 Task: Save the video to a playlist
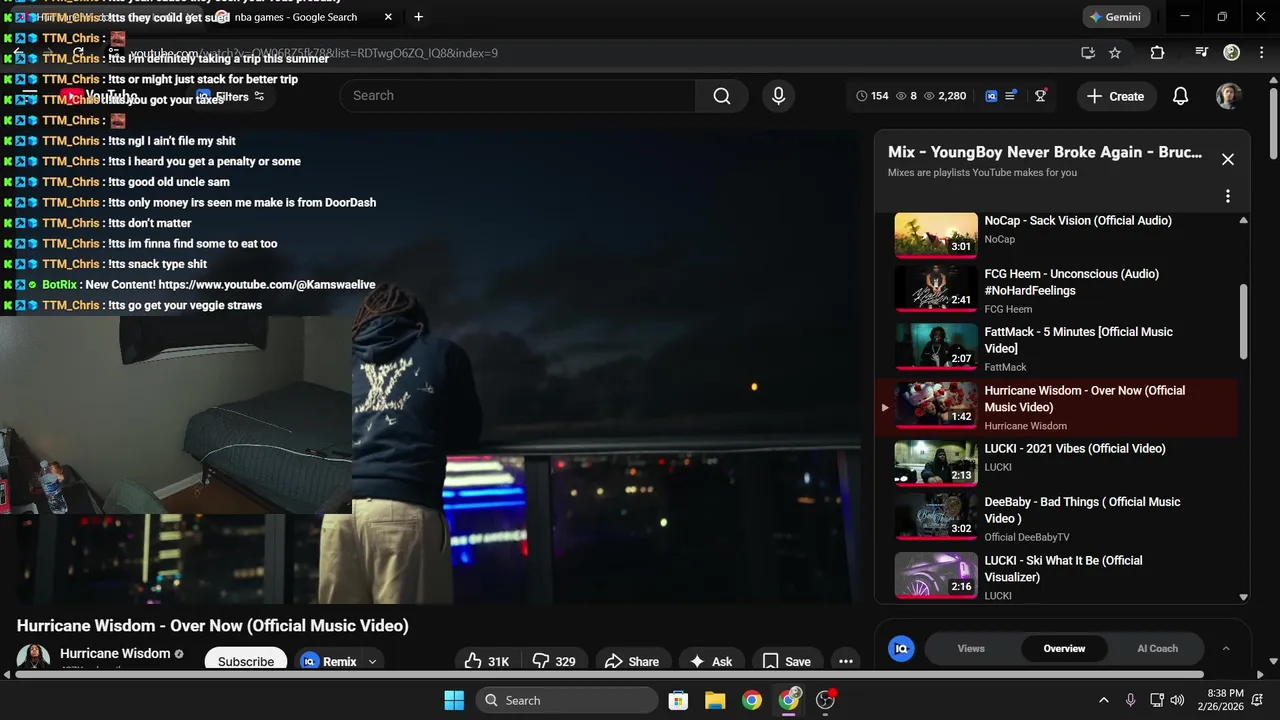click(786, 661)
